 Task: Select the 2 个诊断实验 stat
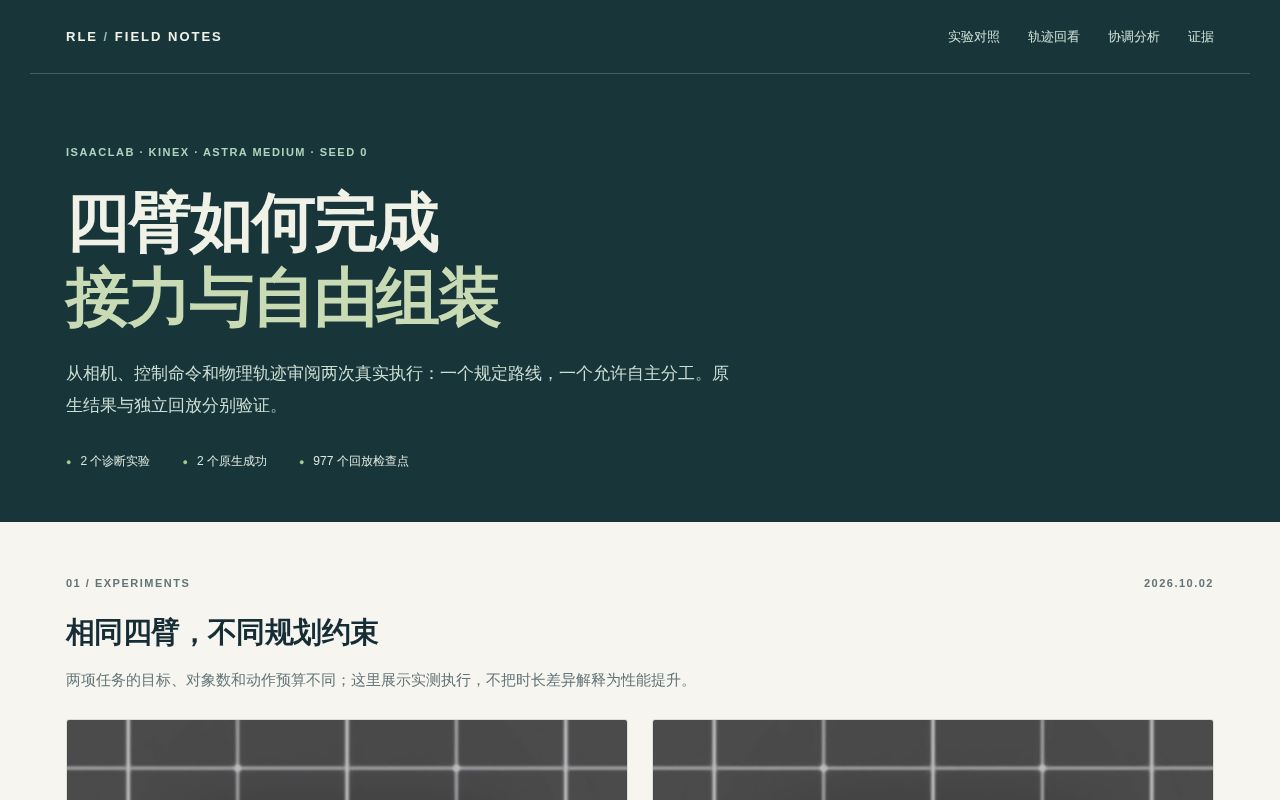[115, 461]
